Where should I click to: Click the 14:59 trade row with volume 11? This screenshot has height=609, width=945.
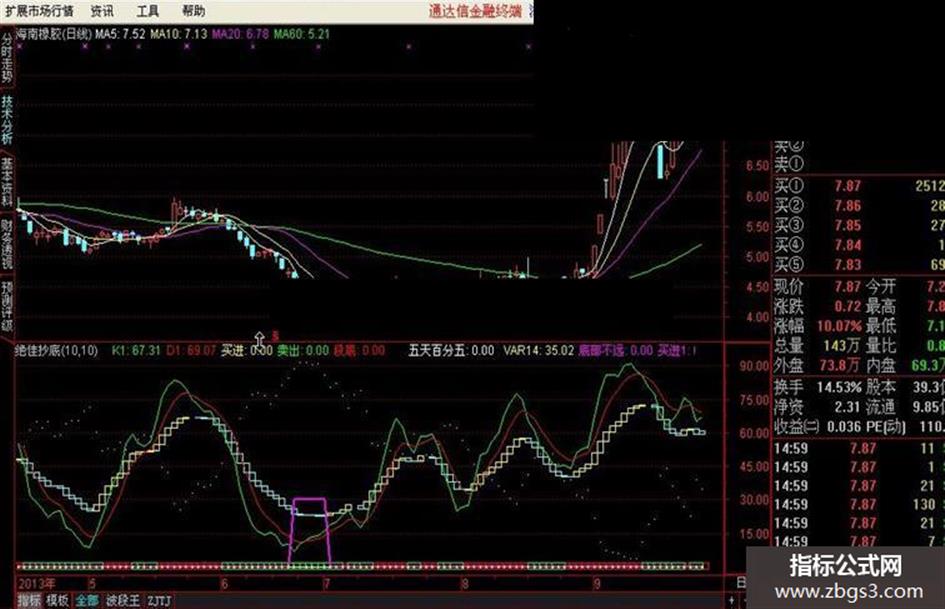coord(859,448)
